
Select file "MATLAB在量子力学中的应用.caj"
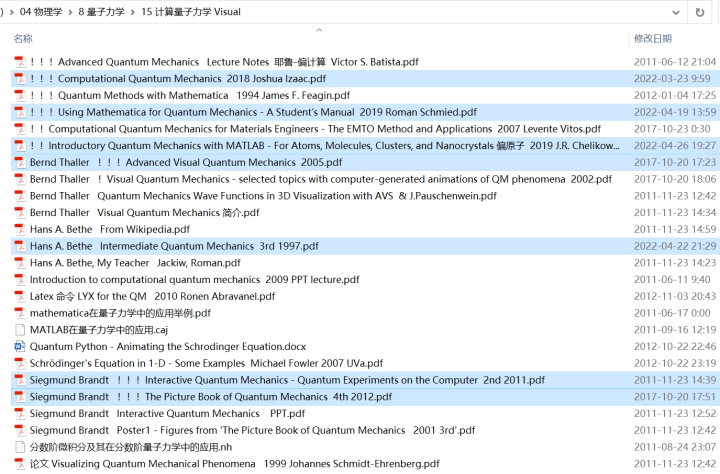click(x=99, y=330)
